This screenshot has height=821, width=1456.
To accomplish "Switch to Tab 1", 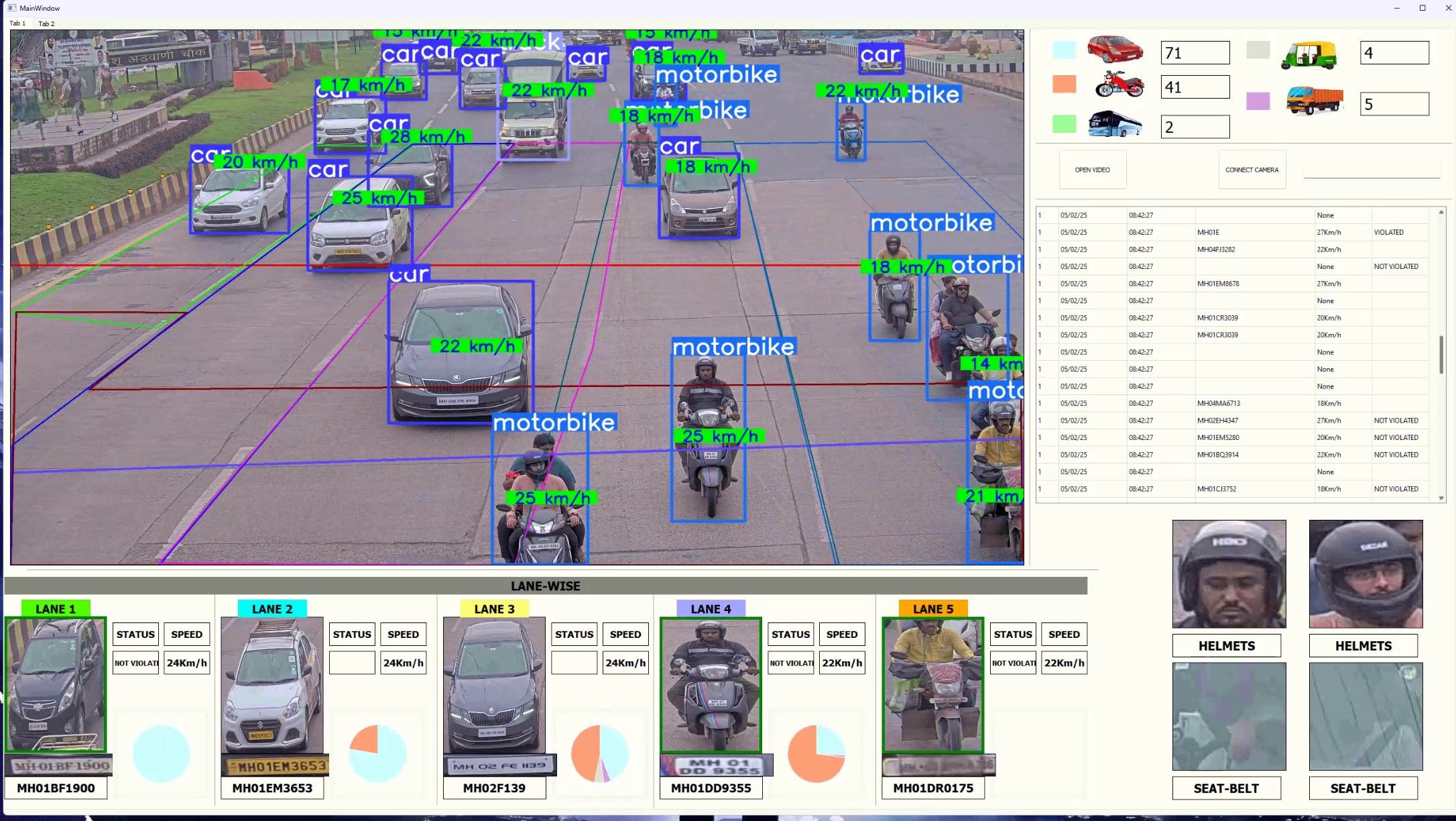I will [17, 23].
